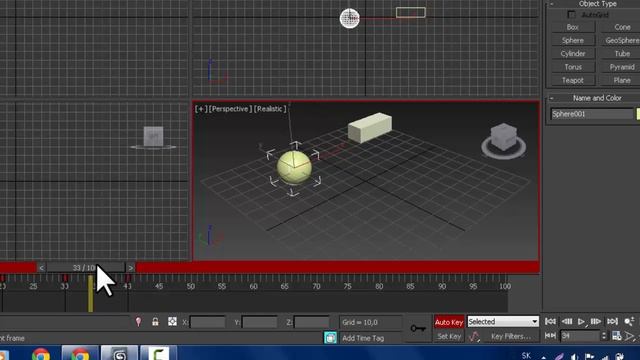Image resolution: width=640 pixels, height=360 pixels.
Task: Click the ViewCube in the Perspective viewport
Action: [x=503, y=141]
